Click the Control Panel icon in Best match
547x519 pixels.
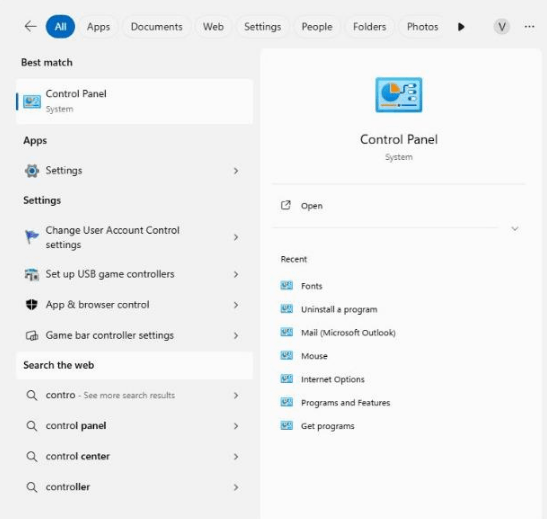[x=32, y=101]
